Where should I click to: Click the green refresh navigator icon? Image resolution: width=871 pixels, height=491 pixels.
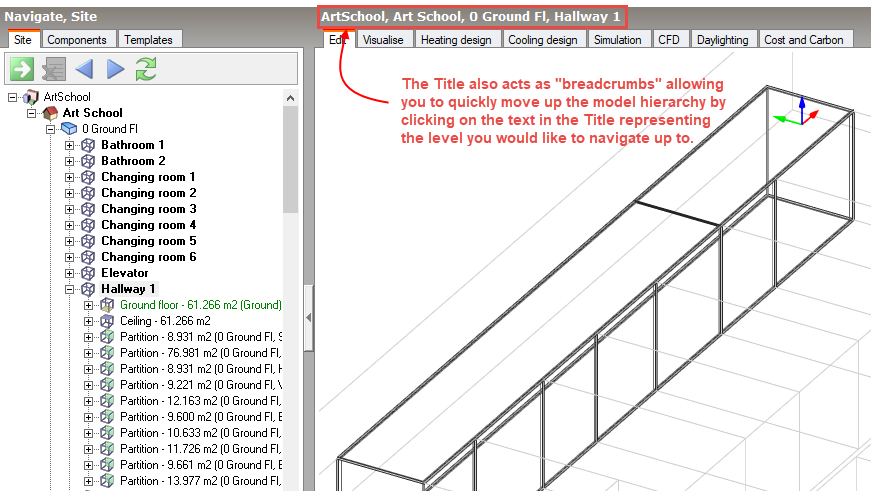pyautogui.click(x=146, y=68)
